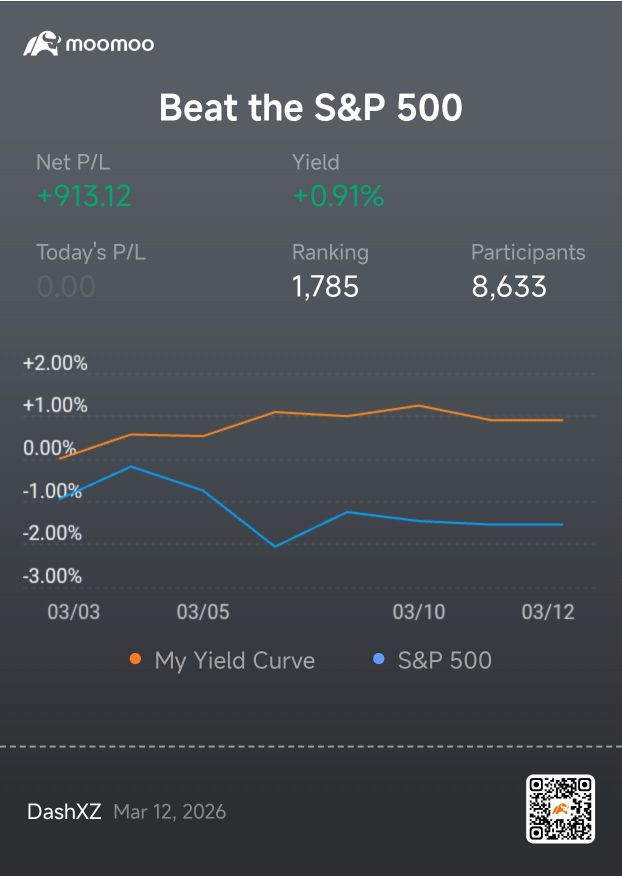Click the Yield value +0.91%

339,196
